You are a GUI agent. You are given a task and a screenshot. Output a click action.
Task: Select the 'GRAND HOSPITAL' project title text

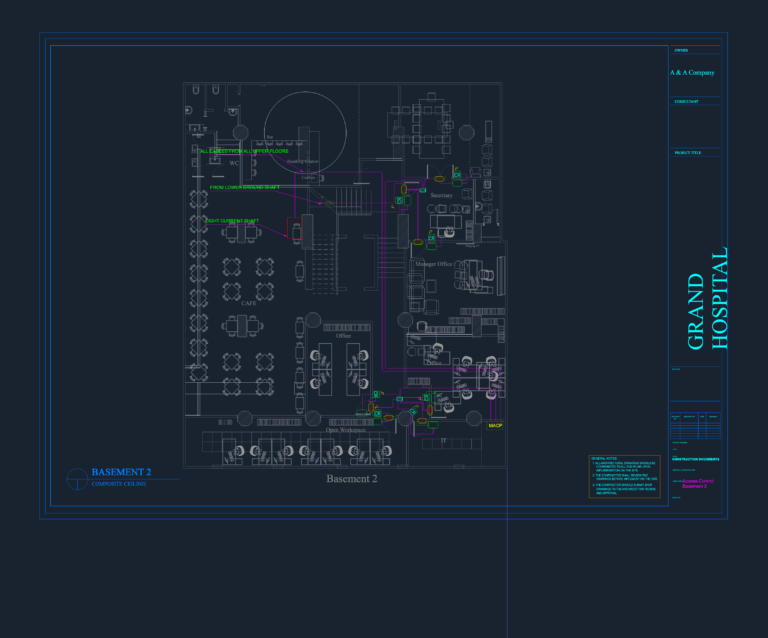707,299
